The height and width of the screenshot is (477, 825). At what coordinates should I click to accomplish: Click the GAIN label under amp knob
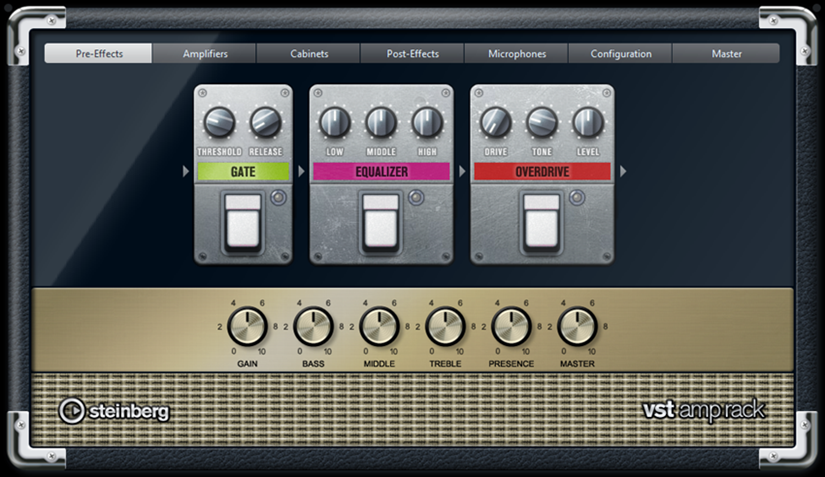coord(247,363)
